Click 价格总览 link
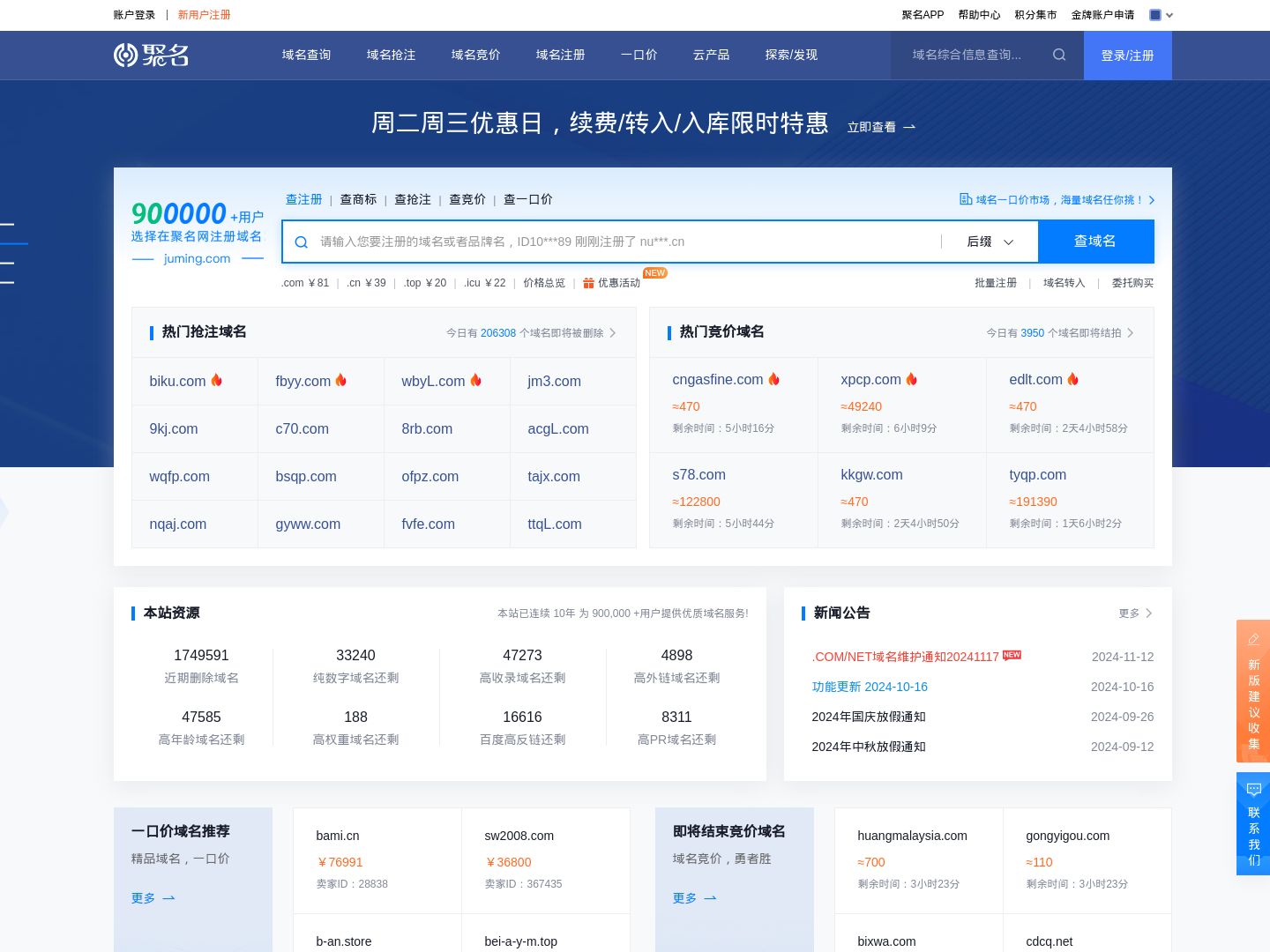Screen dimensions: 1270x952 click(544, 283)
